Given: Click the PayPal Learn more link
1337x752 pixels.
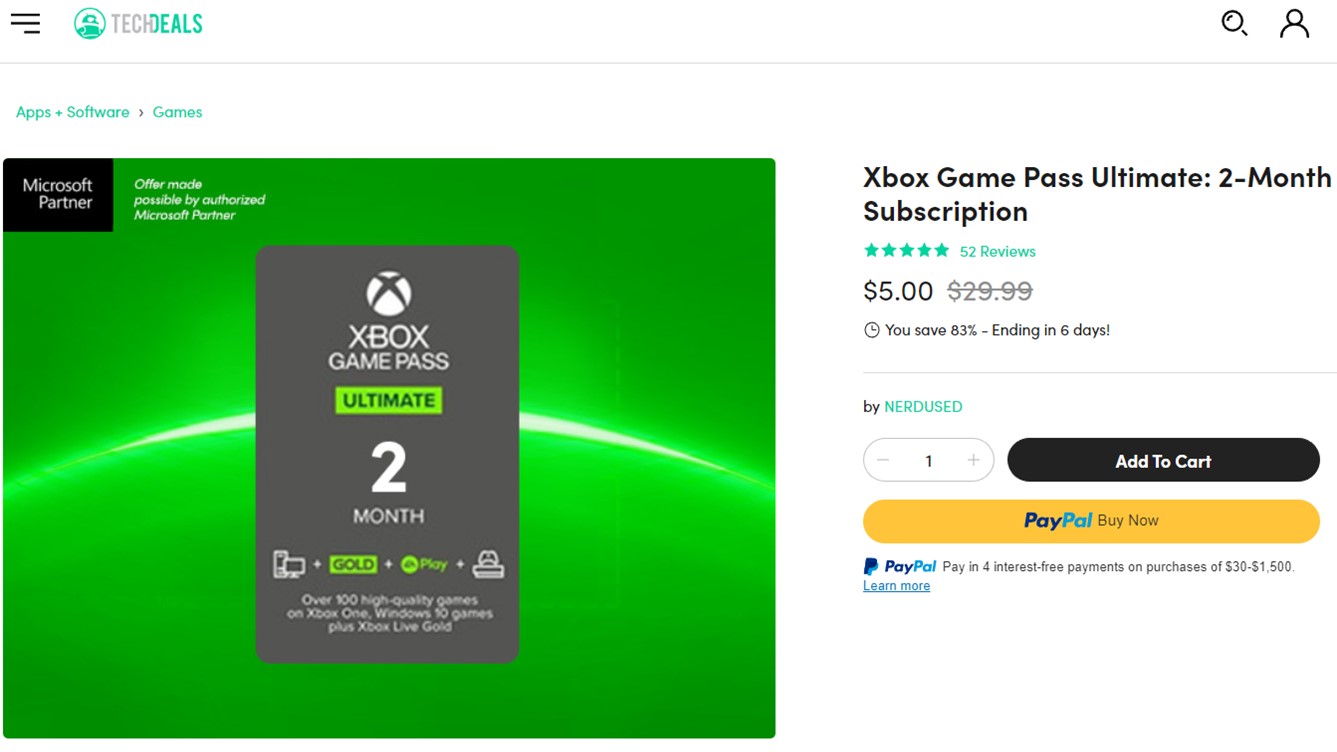Looking at the screenshot, I should click(896, 586).
